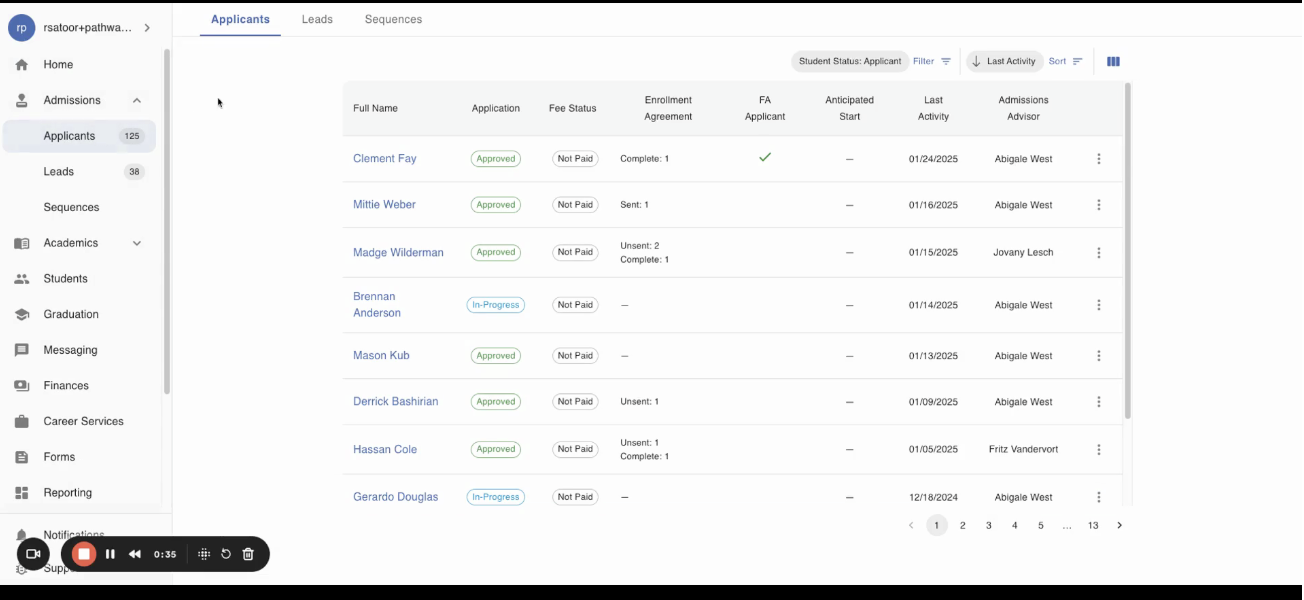Expand the Academics section chevron

(137, 243)
